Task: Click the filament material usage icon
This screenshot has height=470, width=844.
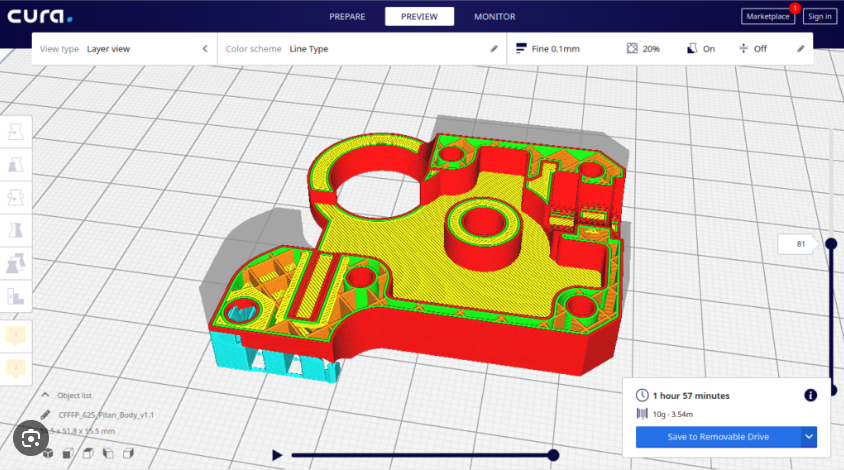Action: pos(642,413)
